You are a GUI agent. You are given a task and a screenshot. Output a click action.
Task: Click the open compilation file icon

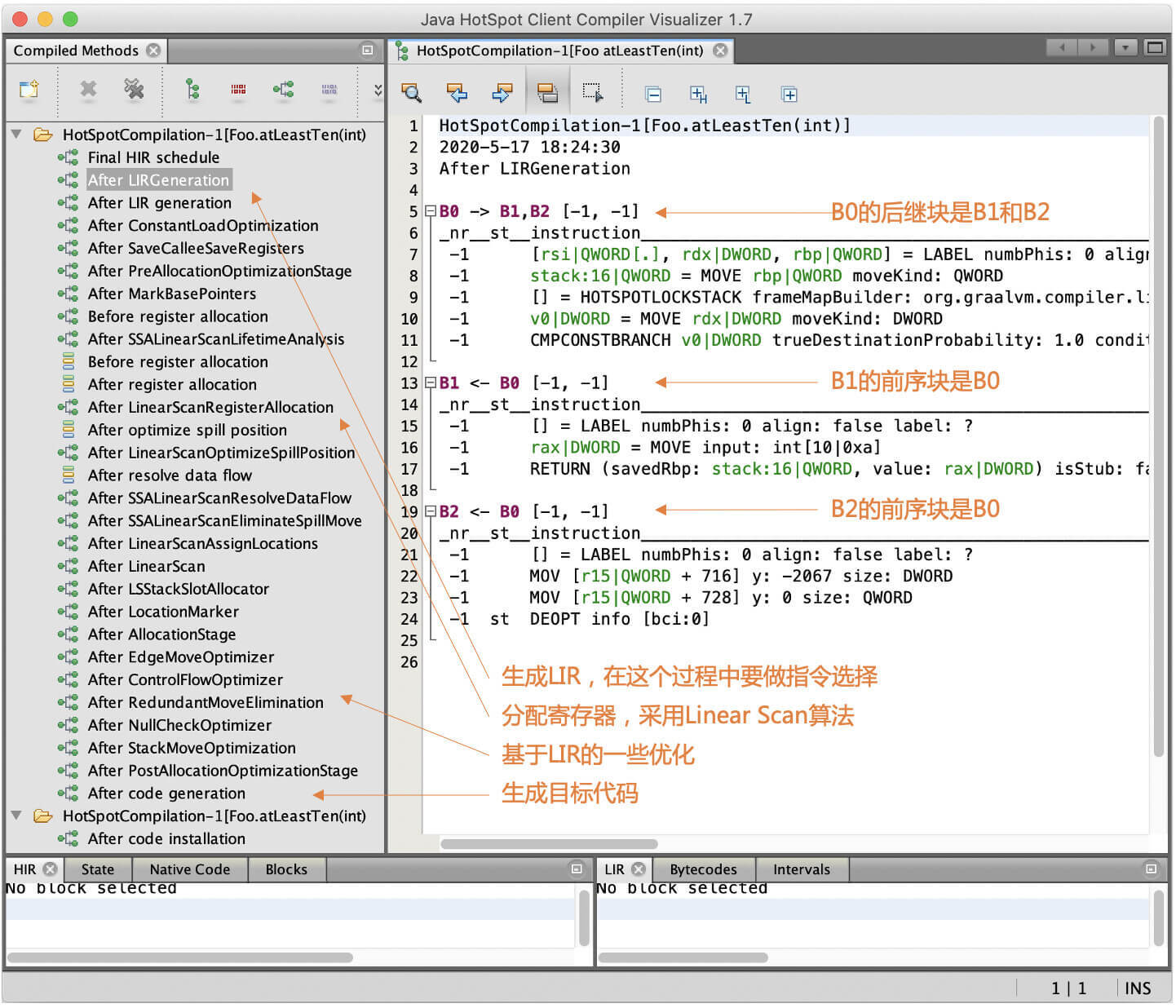[x=29, y=89]
